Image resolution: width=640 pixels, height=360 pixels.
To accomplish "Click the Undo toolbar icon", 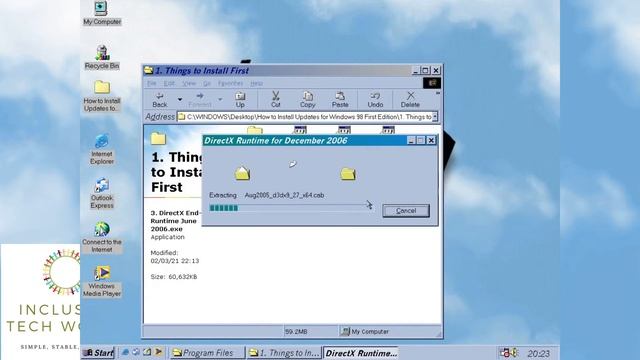I will 375,100.
